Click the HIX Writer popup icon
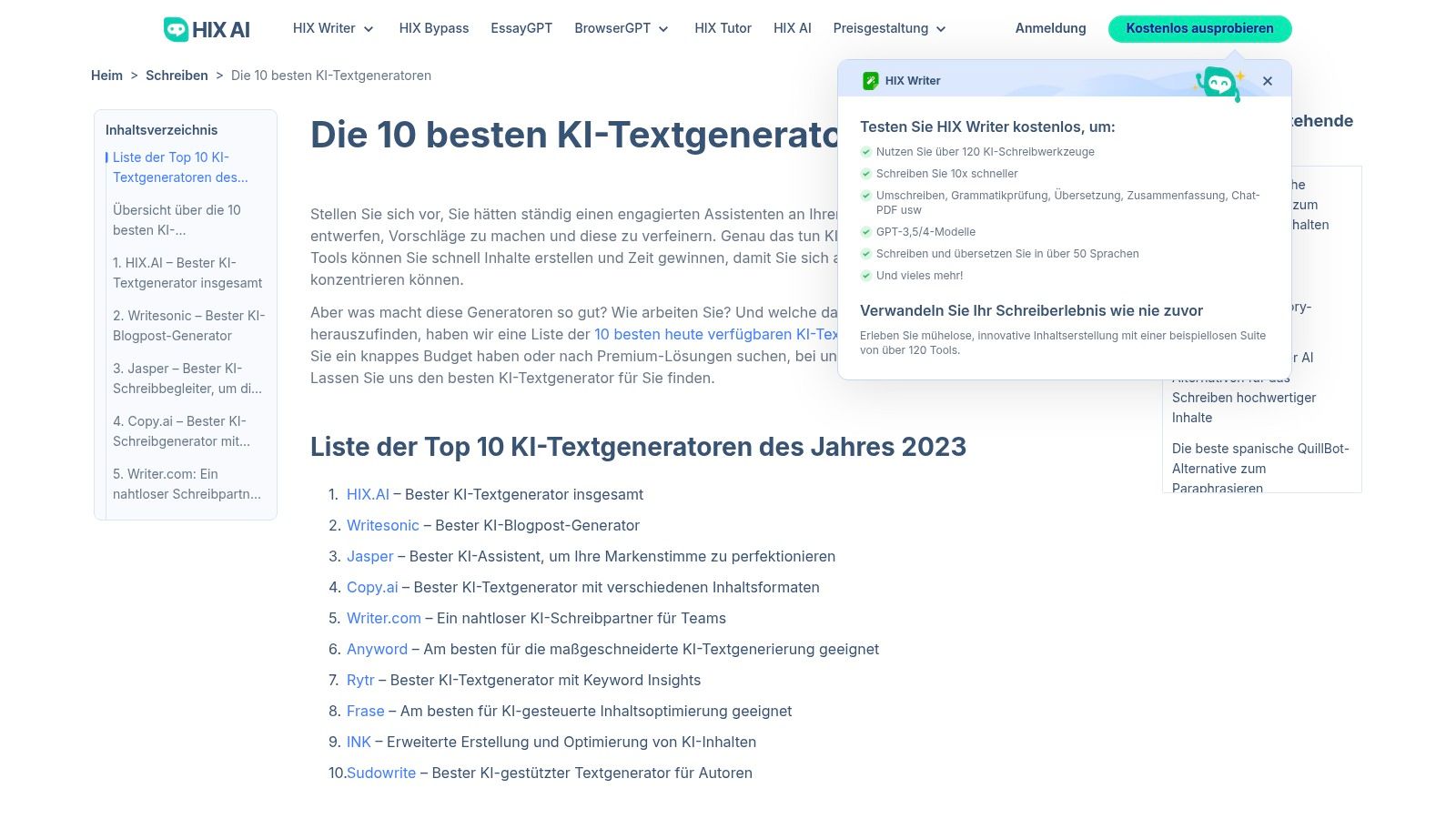Viewport: 1456px width, 819px height. (x=871, y=81)
